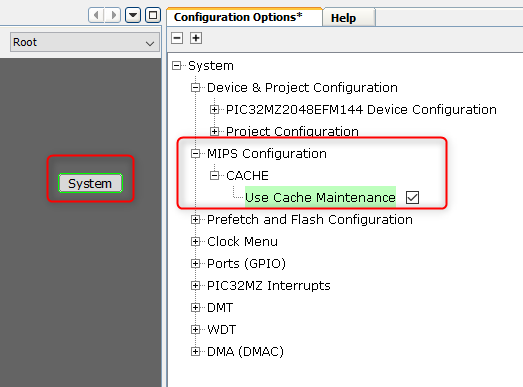Viewport: 523px width, 387px height.
Task: Select the CACHE label
Action: 247,176
